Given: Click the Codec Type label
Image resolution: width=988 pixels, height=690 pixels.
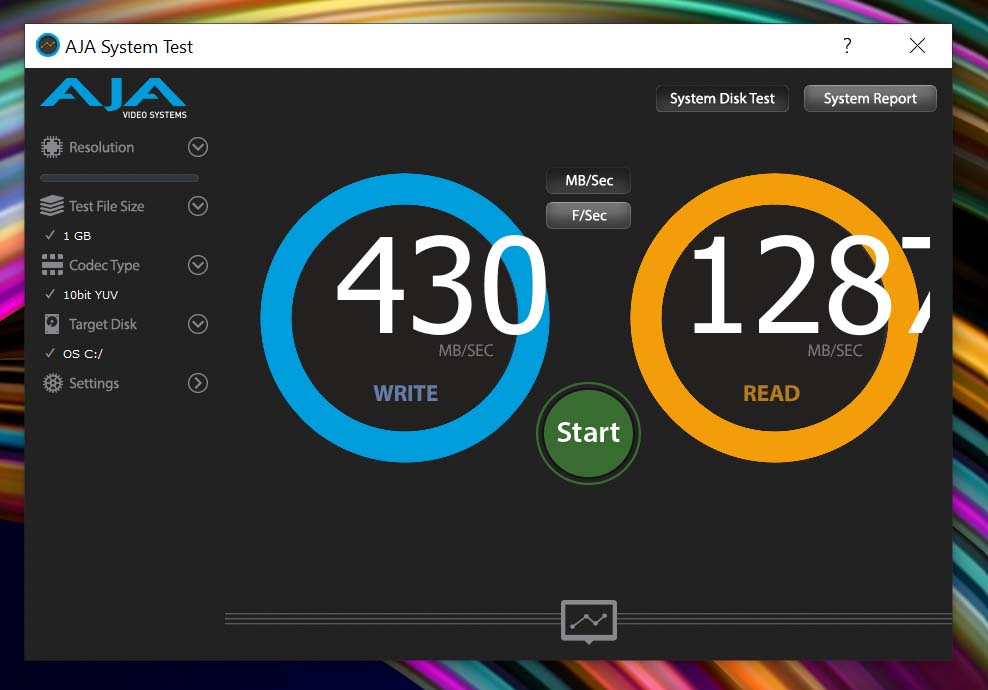Looking at the screenshot, I should [105, 265].
